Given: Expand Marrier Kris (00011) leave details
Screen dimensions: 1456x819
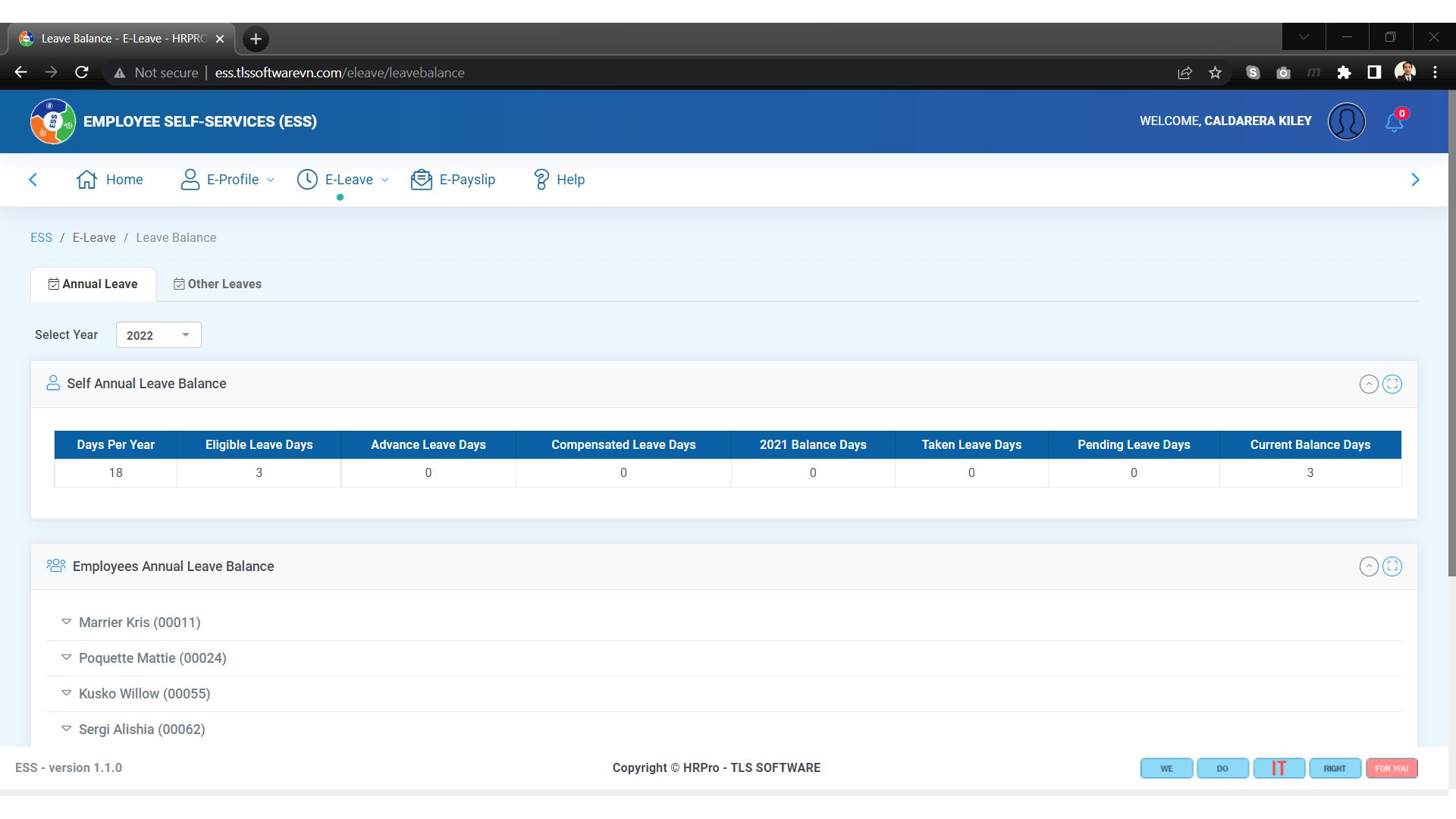Looking at the screenshot, I should tap(140, 623).
